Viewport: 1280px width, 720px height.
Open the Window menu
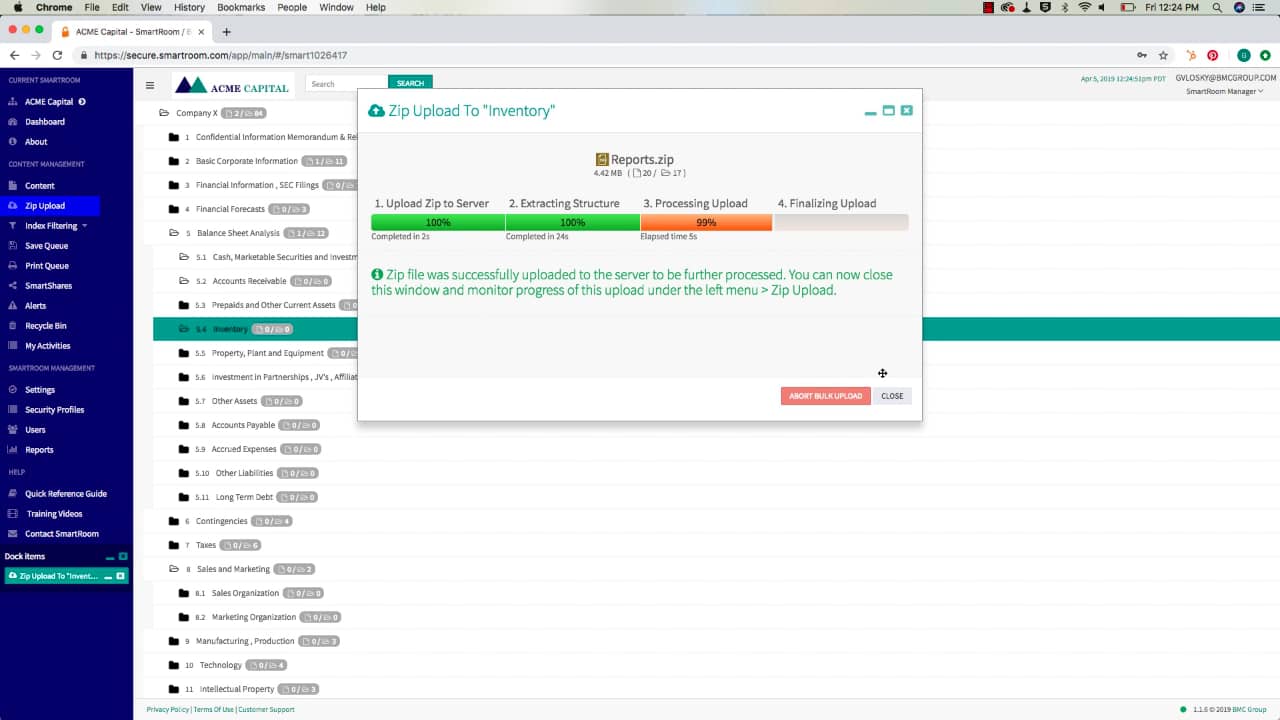[336, 7]
